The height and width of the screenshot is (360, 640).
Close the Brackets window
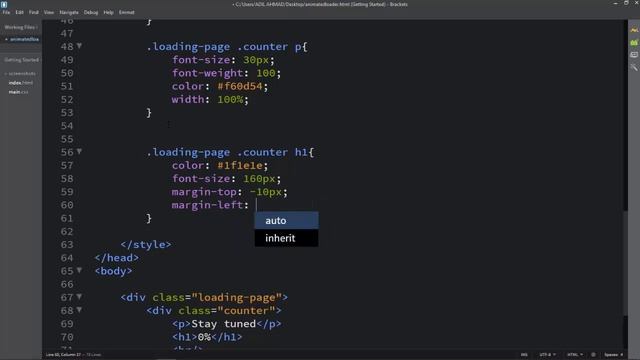point(636,3)
